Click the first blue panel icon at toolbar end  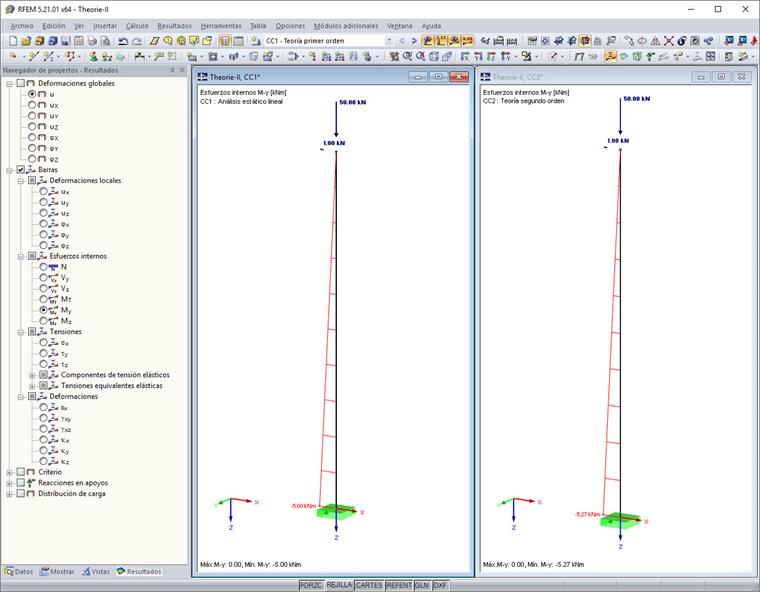(x=728, y=41)
